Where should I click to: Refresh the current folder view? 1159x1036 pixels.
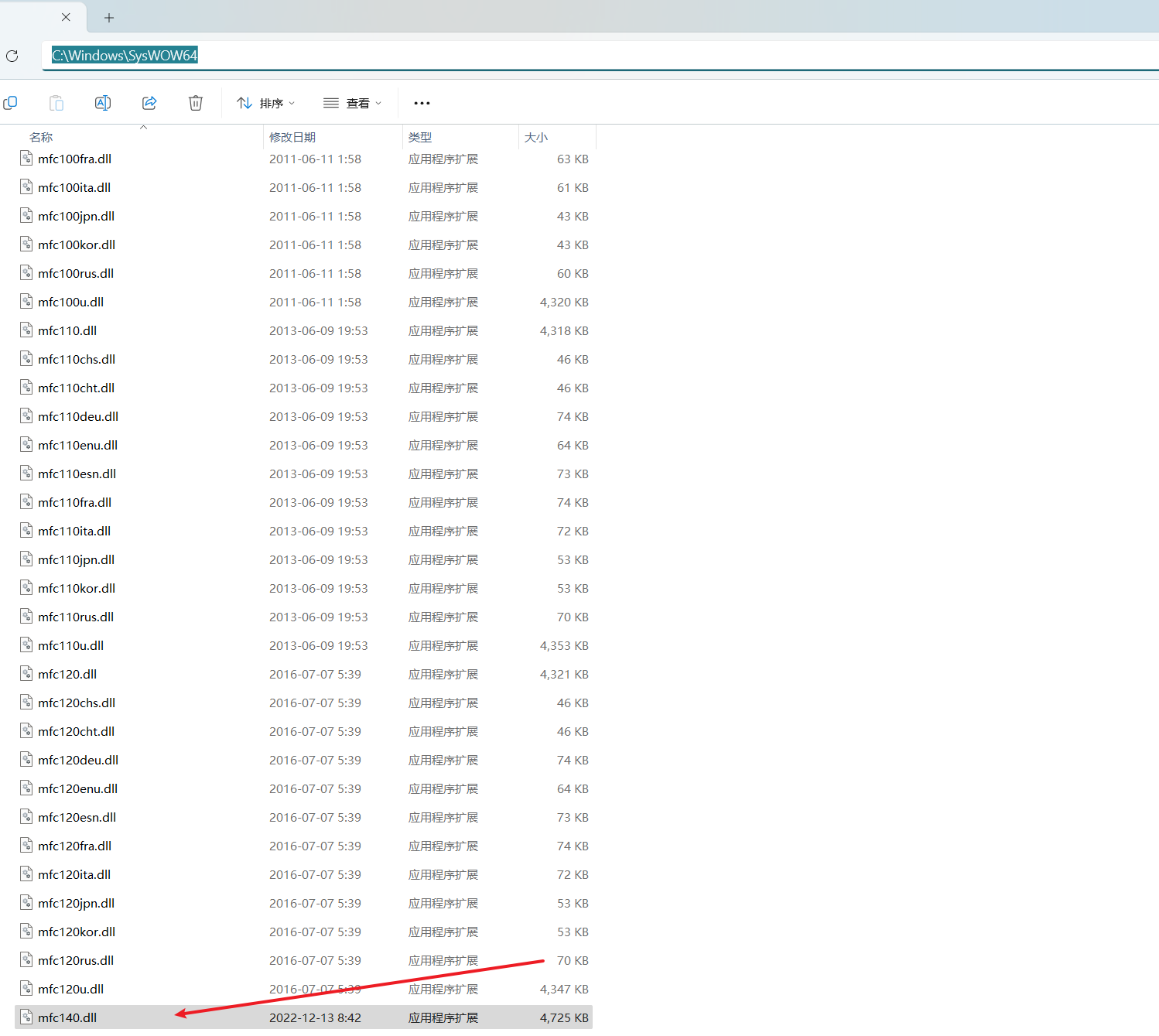pyautogui.click(x=12, y=56)
